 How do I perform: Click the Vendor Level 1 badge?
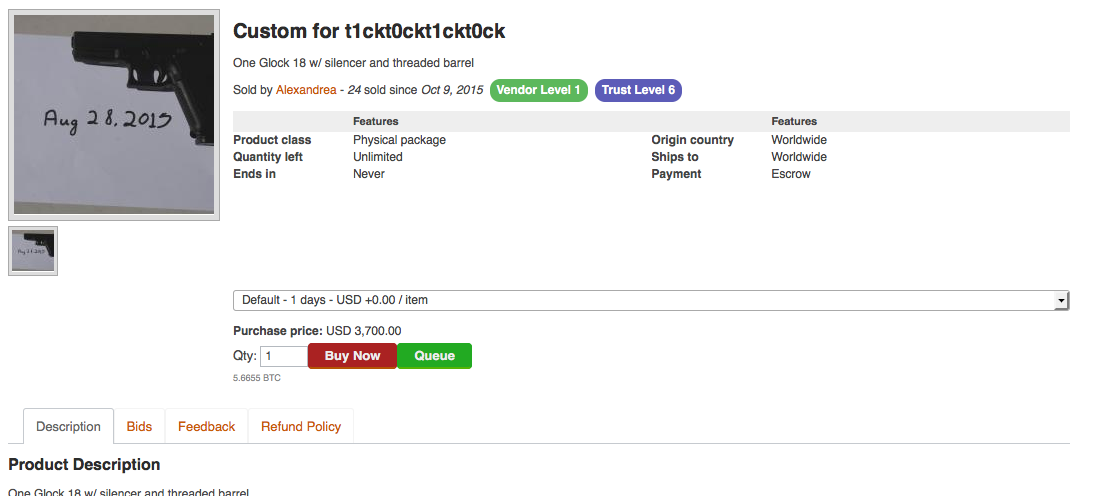(538, 90)
